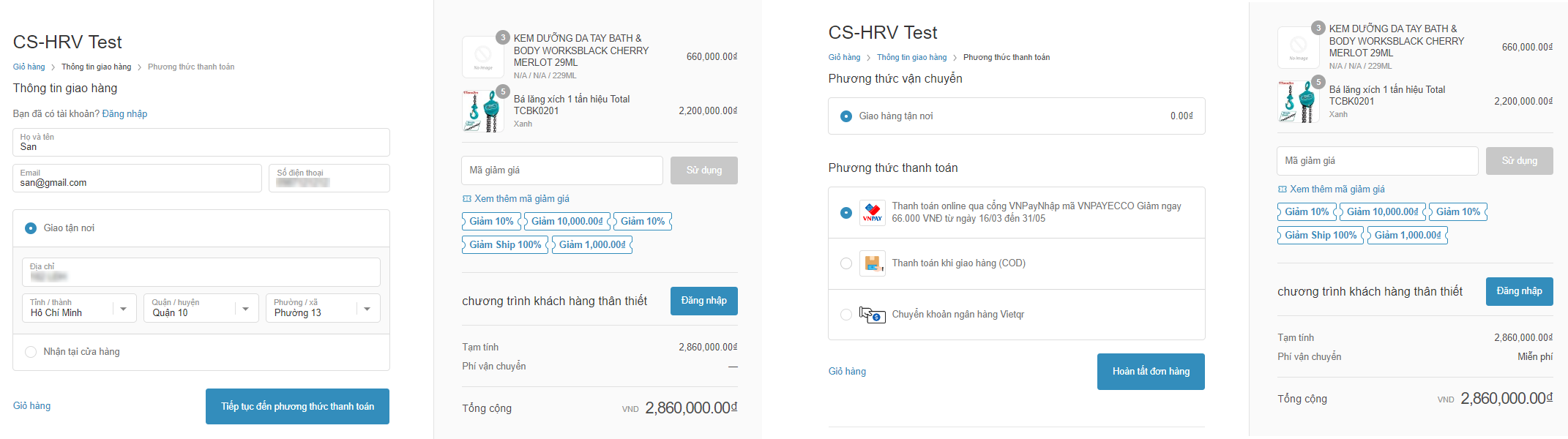This screenshot has width=1568, height=439.
Task: Click the 'Giảm Ship 100%' coupon tag on left
Action: [504, 244]
